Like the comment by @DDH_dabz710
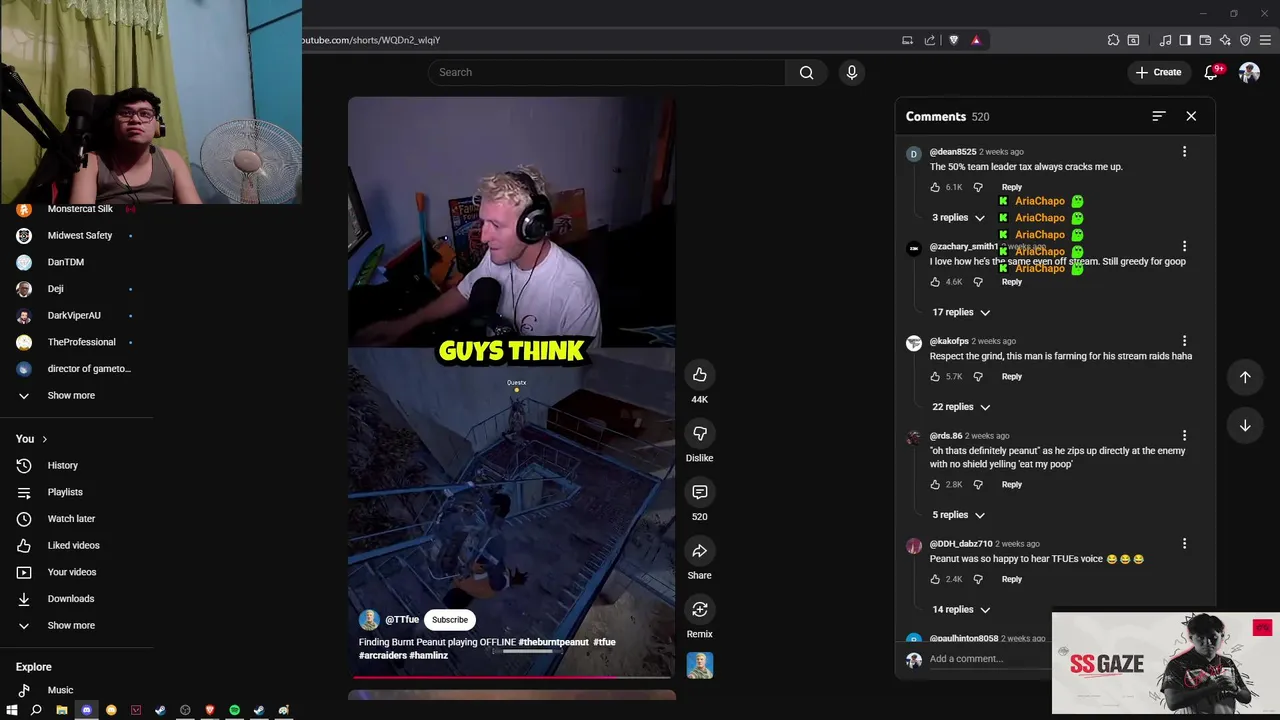1280x720 pixels. coord(936,579)
